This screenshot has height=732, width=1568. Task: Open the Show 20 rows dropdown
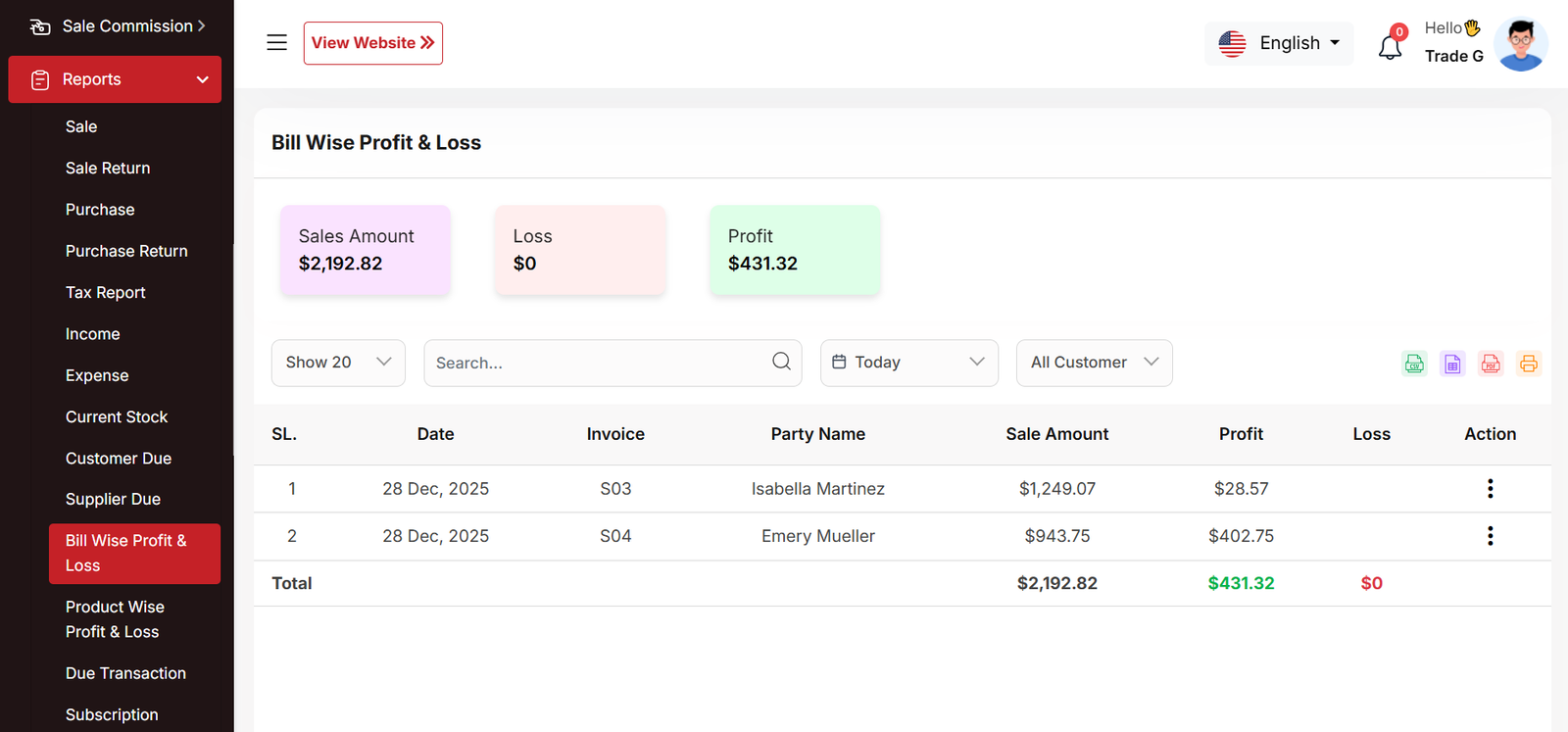[x=338, y=363]
